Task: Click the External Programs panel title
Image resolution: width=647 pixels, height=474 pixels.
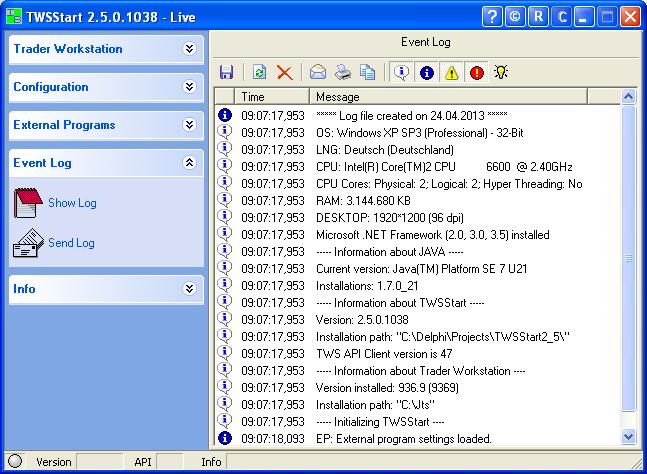Action: pos(64,125)
